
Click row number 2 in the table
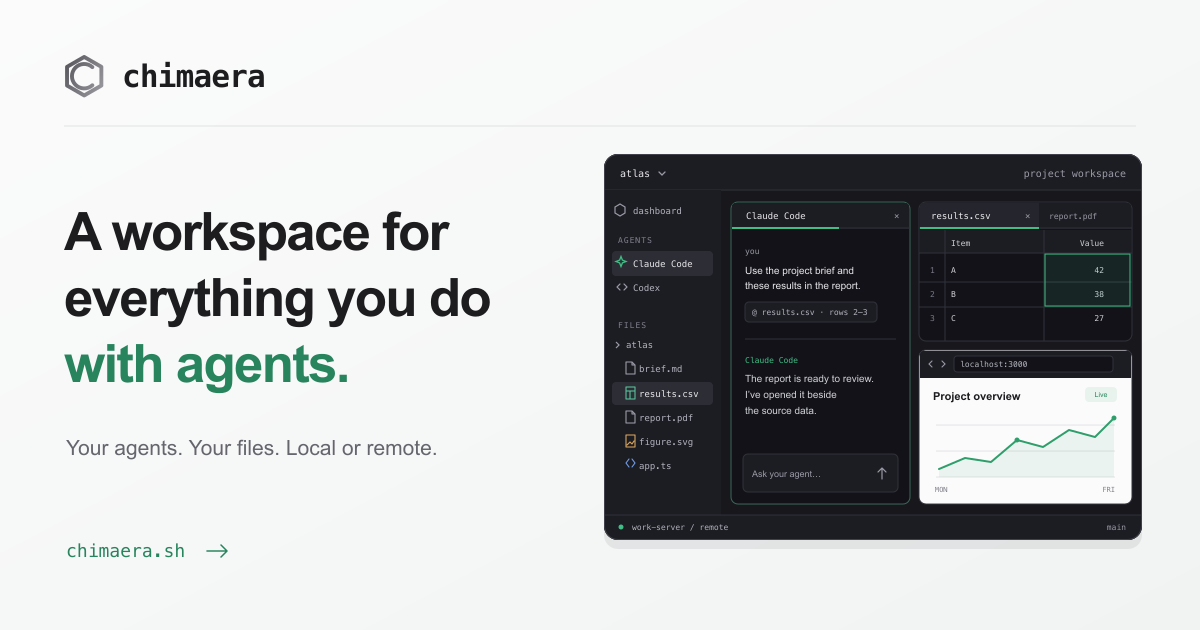(932, 294)
